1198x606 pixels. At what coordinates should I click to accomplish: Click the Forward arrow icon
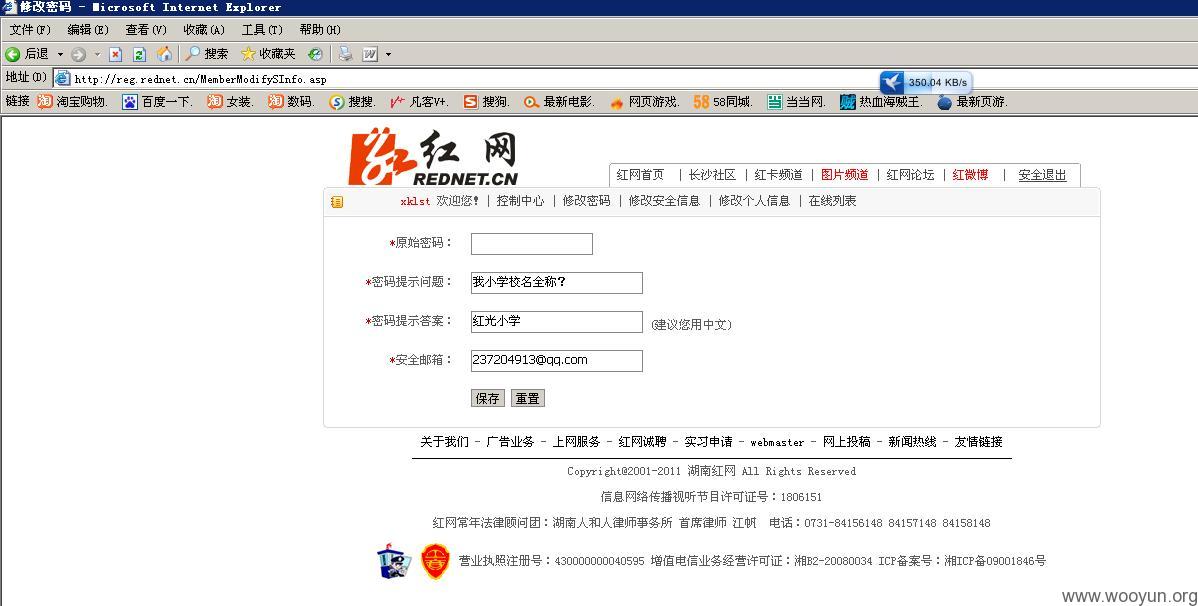(78, 54)
